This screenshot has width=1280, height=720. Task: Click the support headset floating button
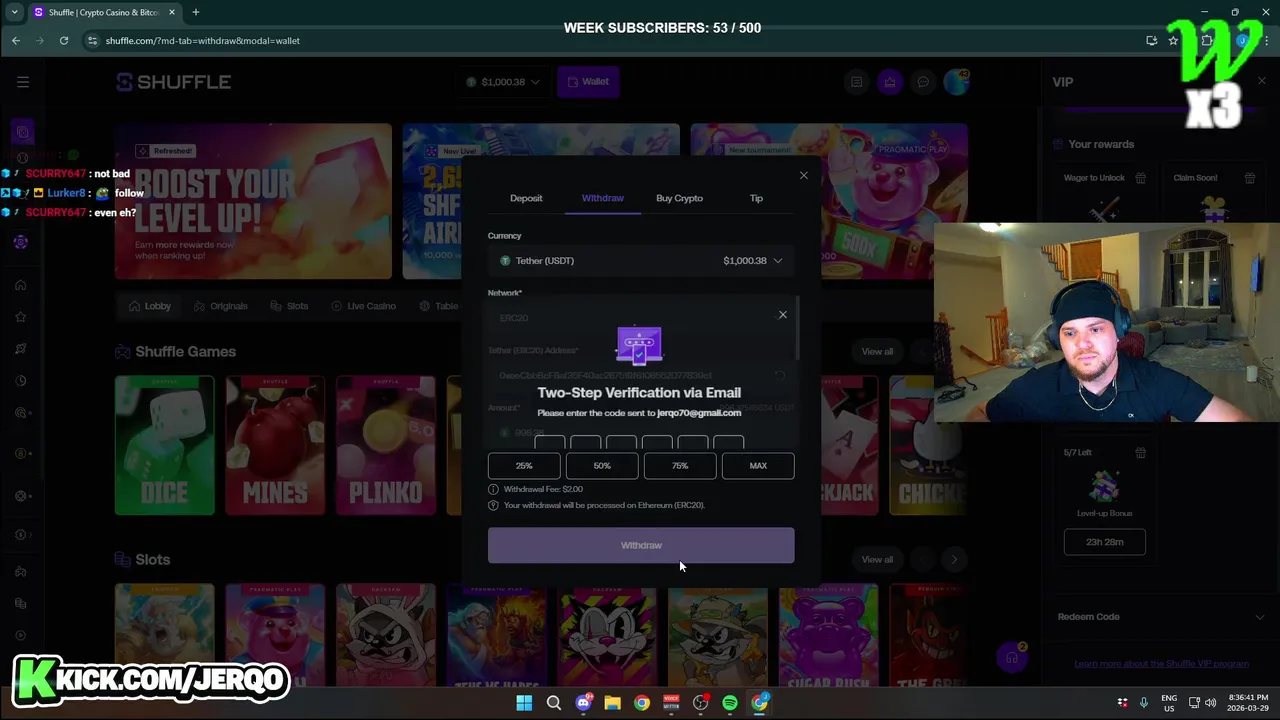click(x=1012, y=658)
